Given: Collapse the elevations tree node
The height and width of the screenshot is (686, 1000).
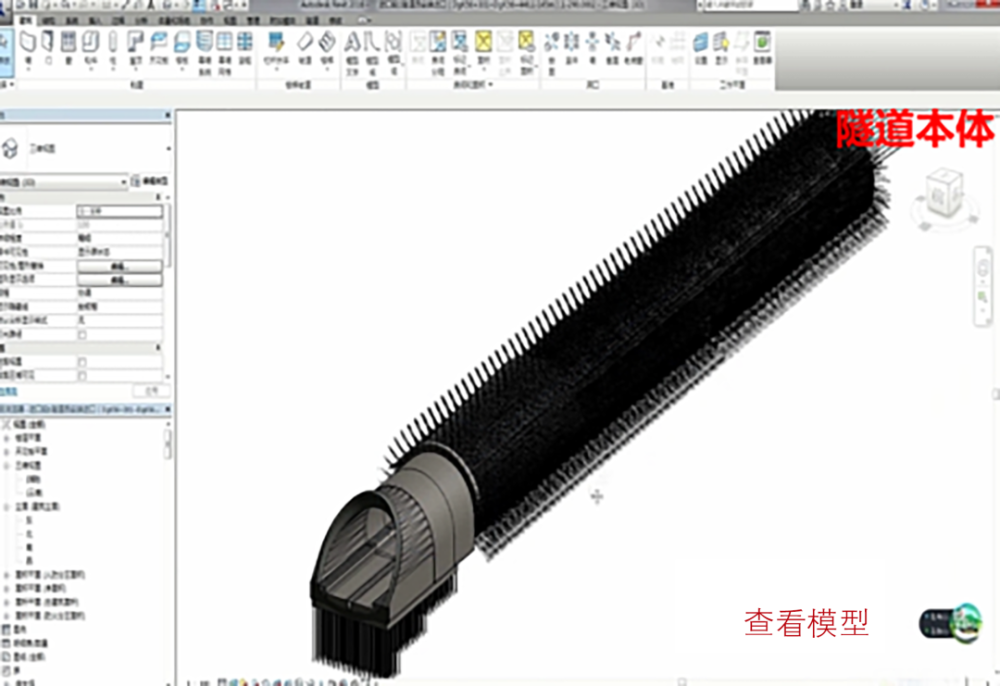Looking at the screenshot, I should tap(7, 507).
